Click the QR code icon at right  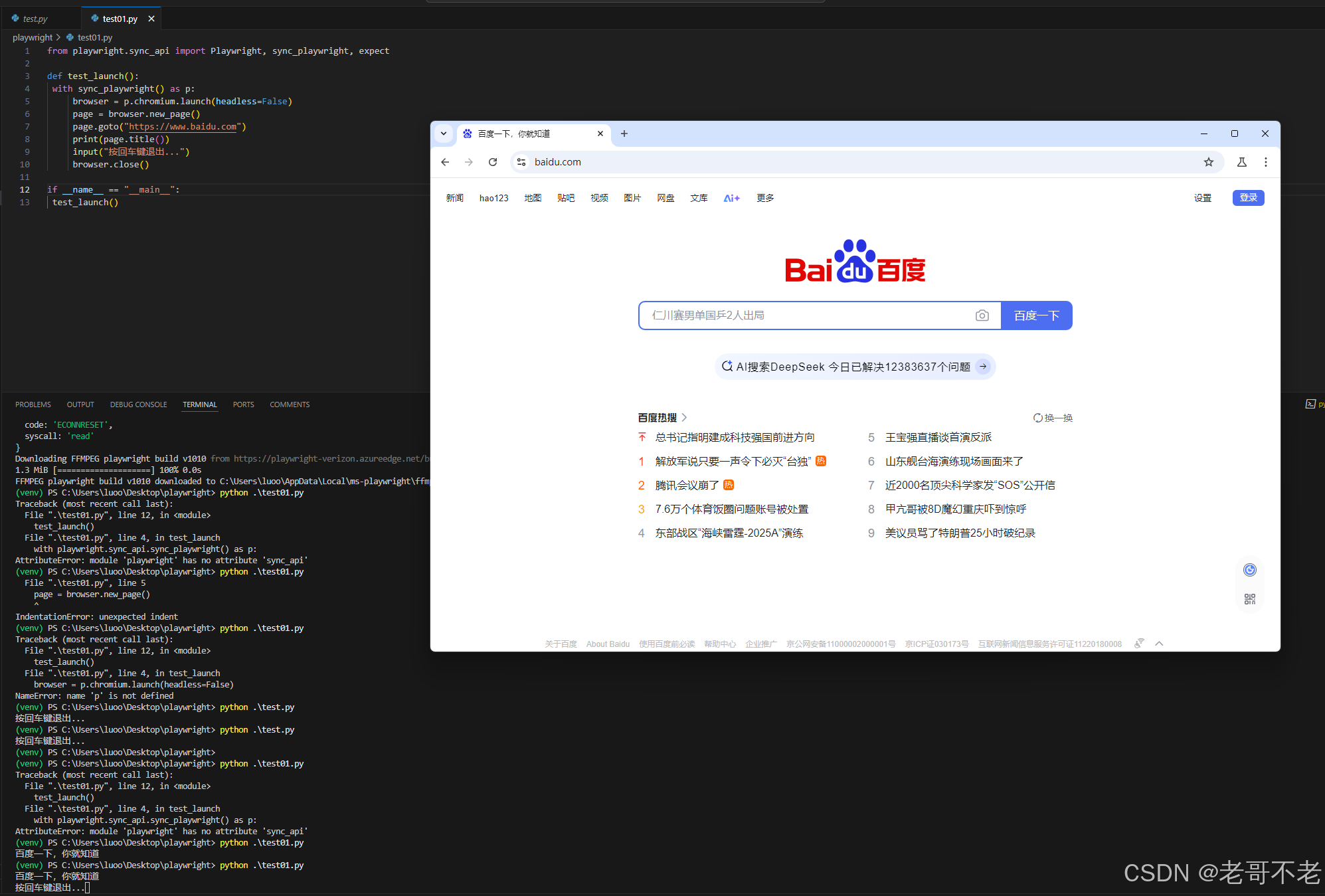click(1249, 599)
